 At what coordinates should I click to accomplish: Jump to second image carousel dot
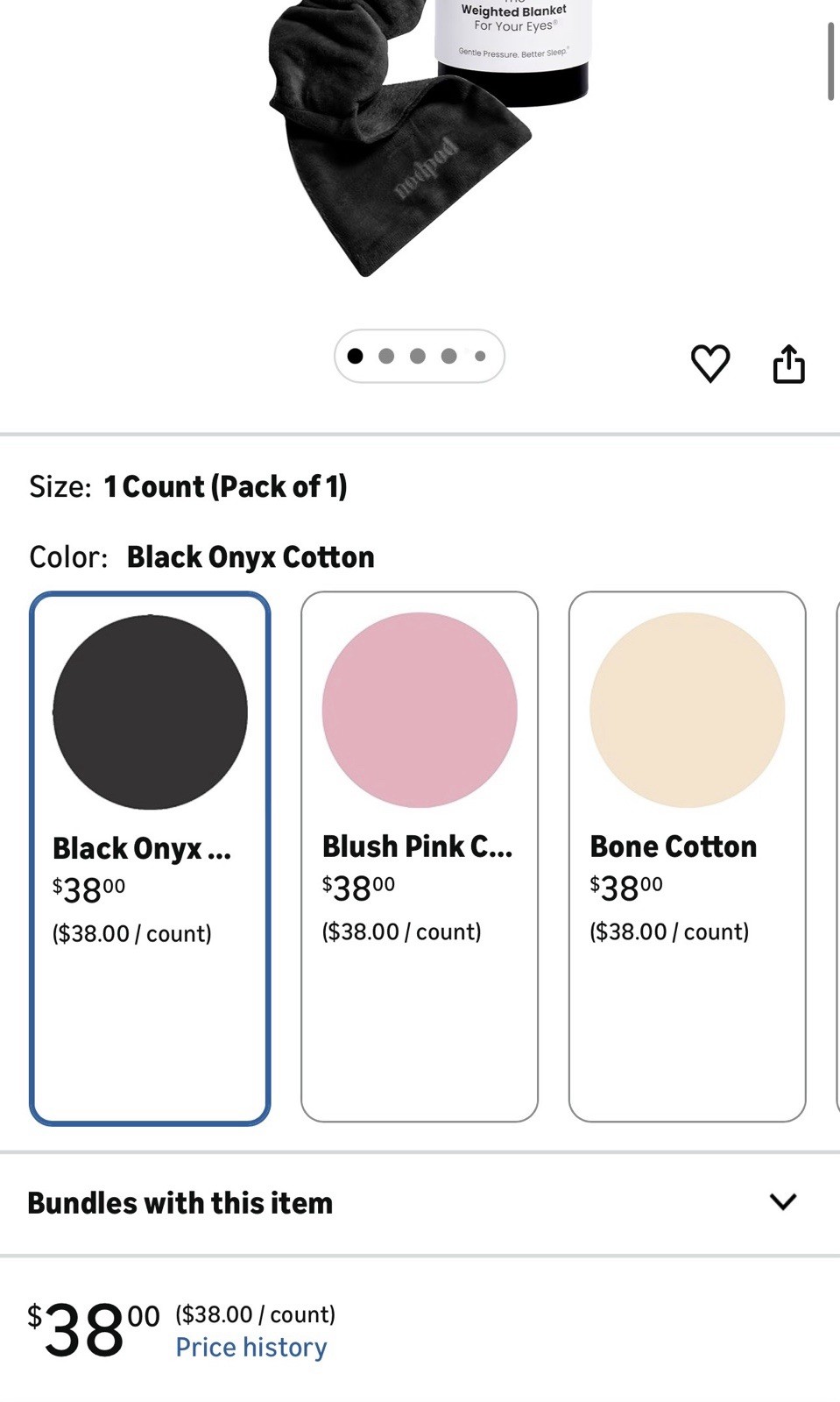tap(386, 356)
